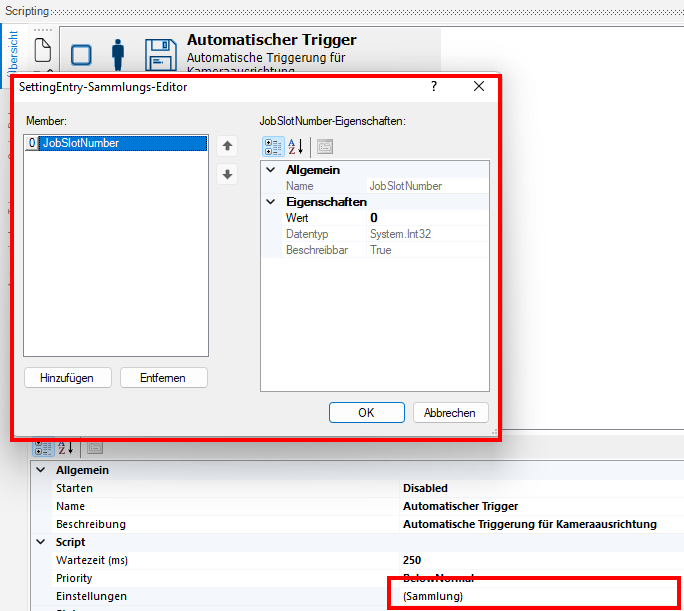
Task: Click the move member up arrow
Action: (228, 145)
